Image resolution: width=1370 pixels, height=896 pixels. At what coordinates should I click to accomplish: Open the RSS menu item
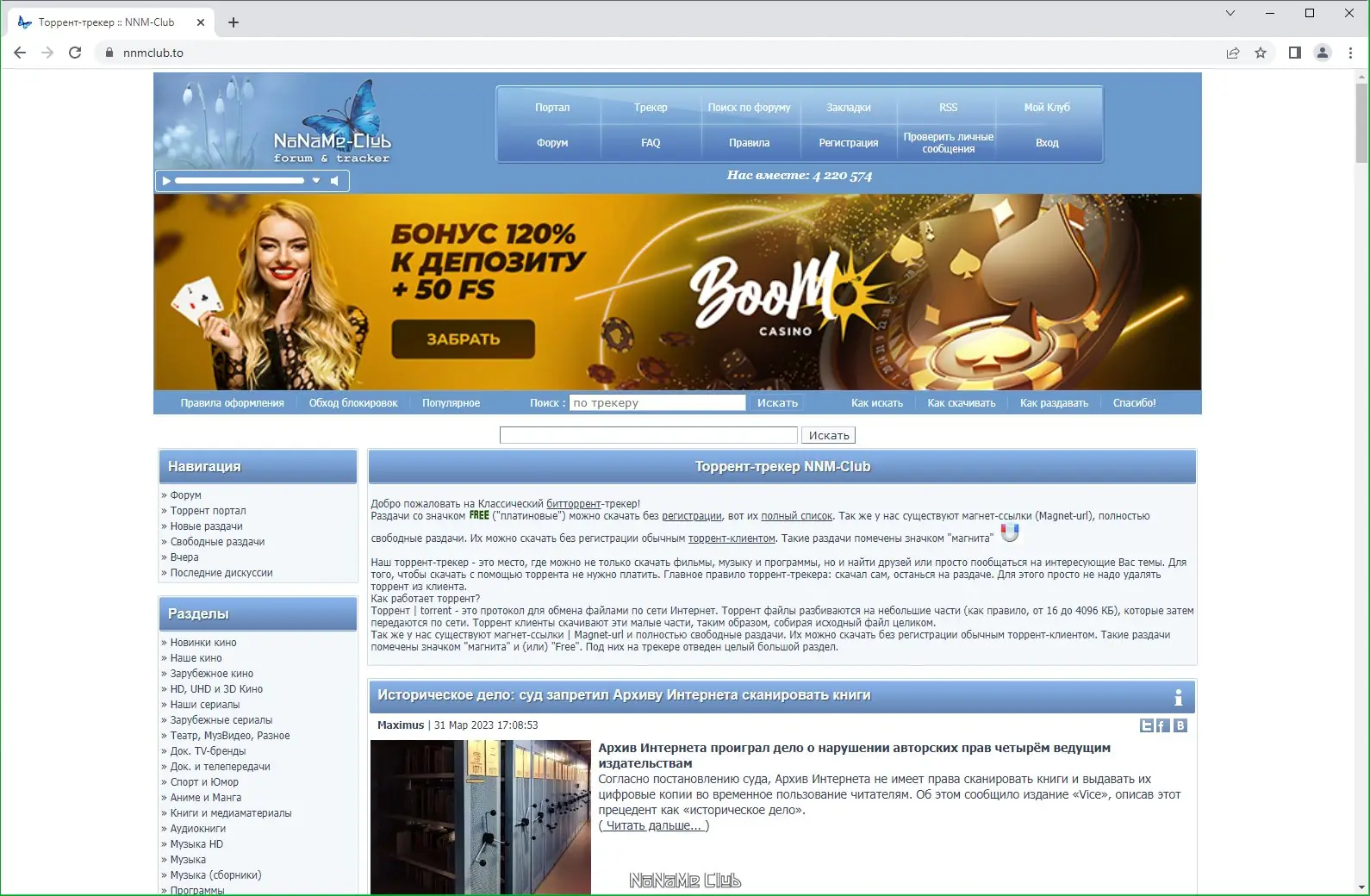click(x=948, y=108)
